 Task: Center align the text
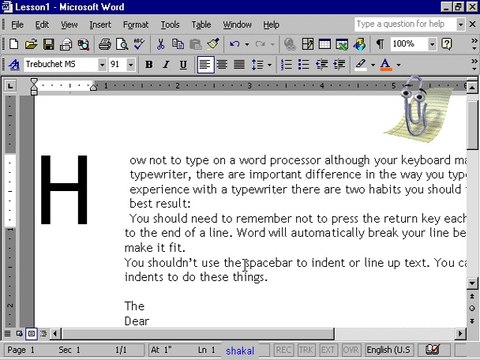pos(222,64)
